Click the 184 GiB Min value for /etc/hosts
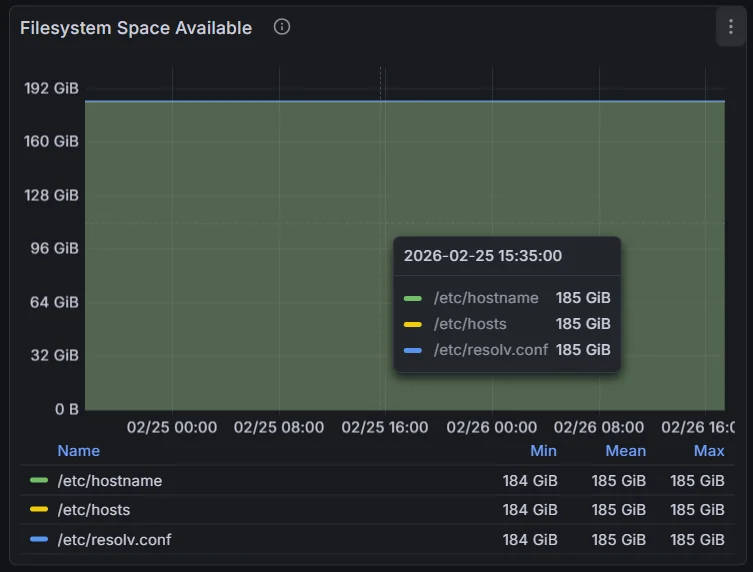 coord(530,510)
